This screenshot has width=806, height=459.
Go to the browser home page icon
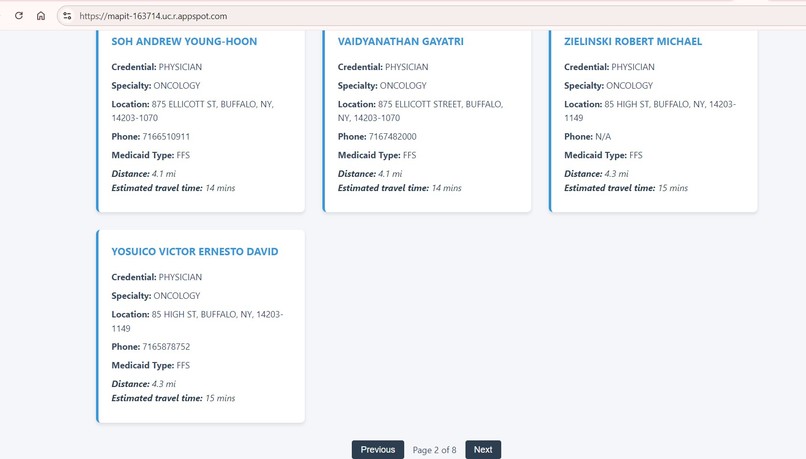(x=41, y=15)
